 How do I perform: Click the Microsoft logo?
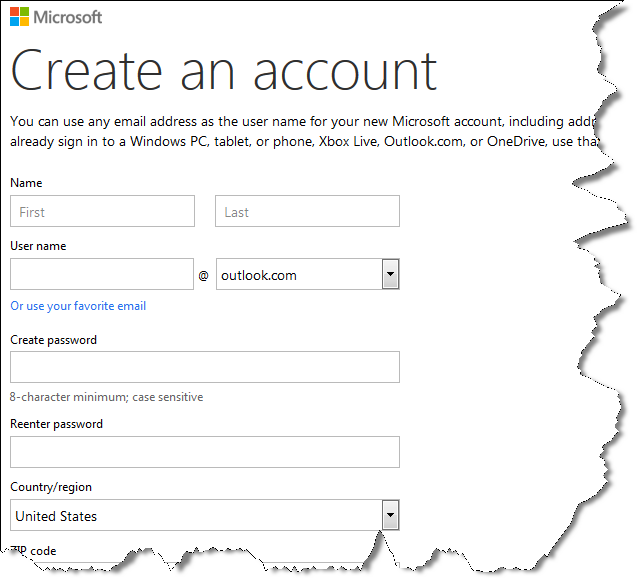(56, 17)
